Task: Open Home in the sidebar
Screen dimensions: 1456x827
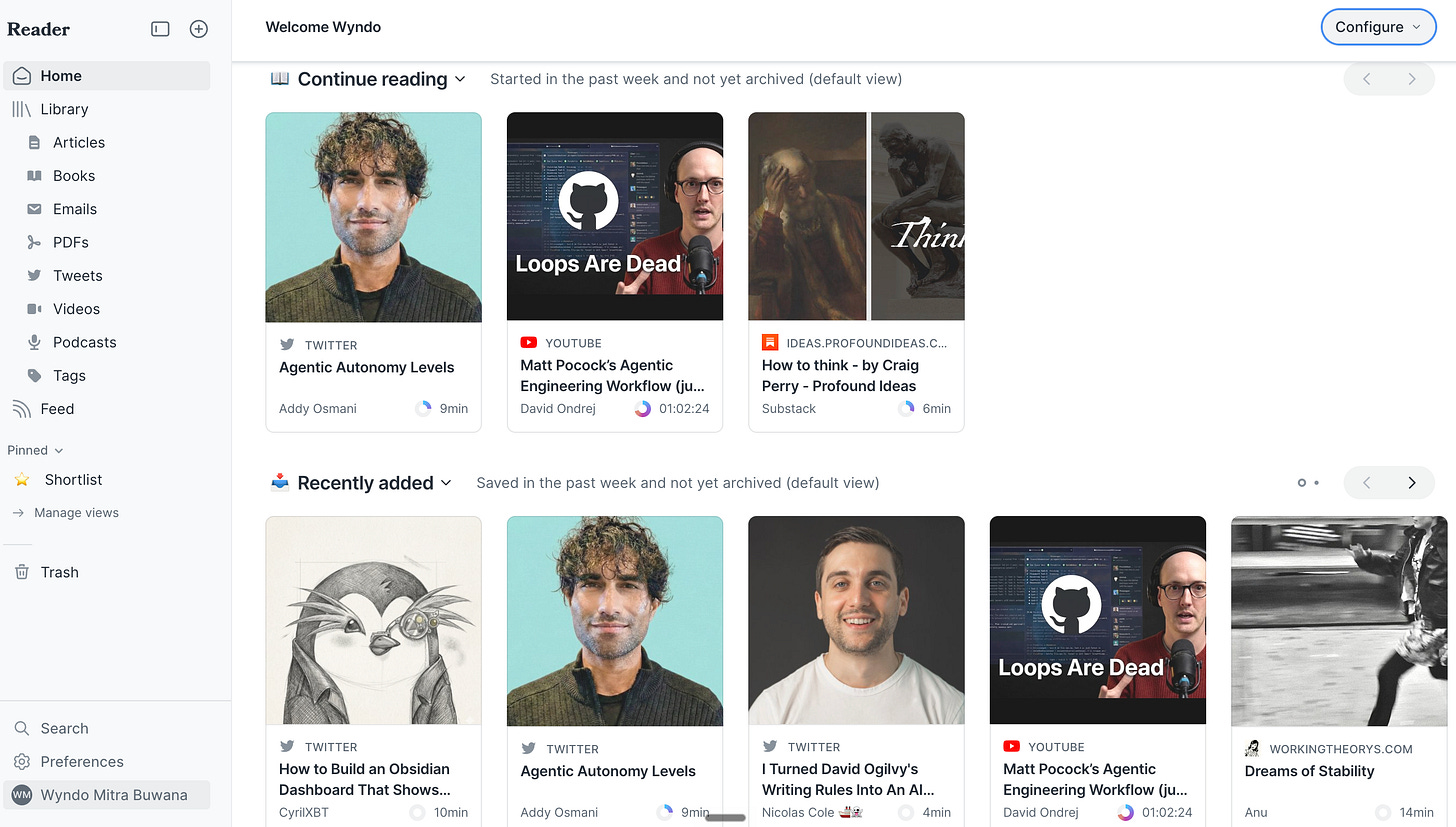Action: (x=106, y=76)
